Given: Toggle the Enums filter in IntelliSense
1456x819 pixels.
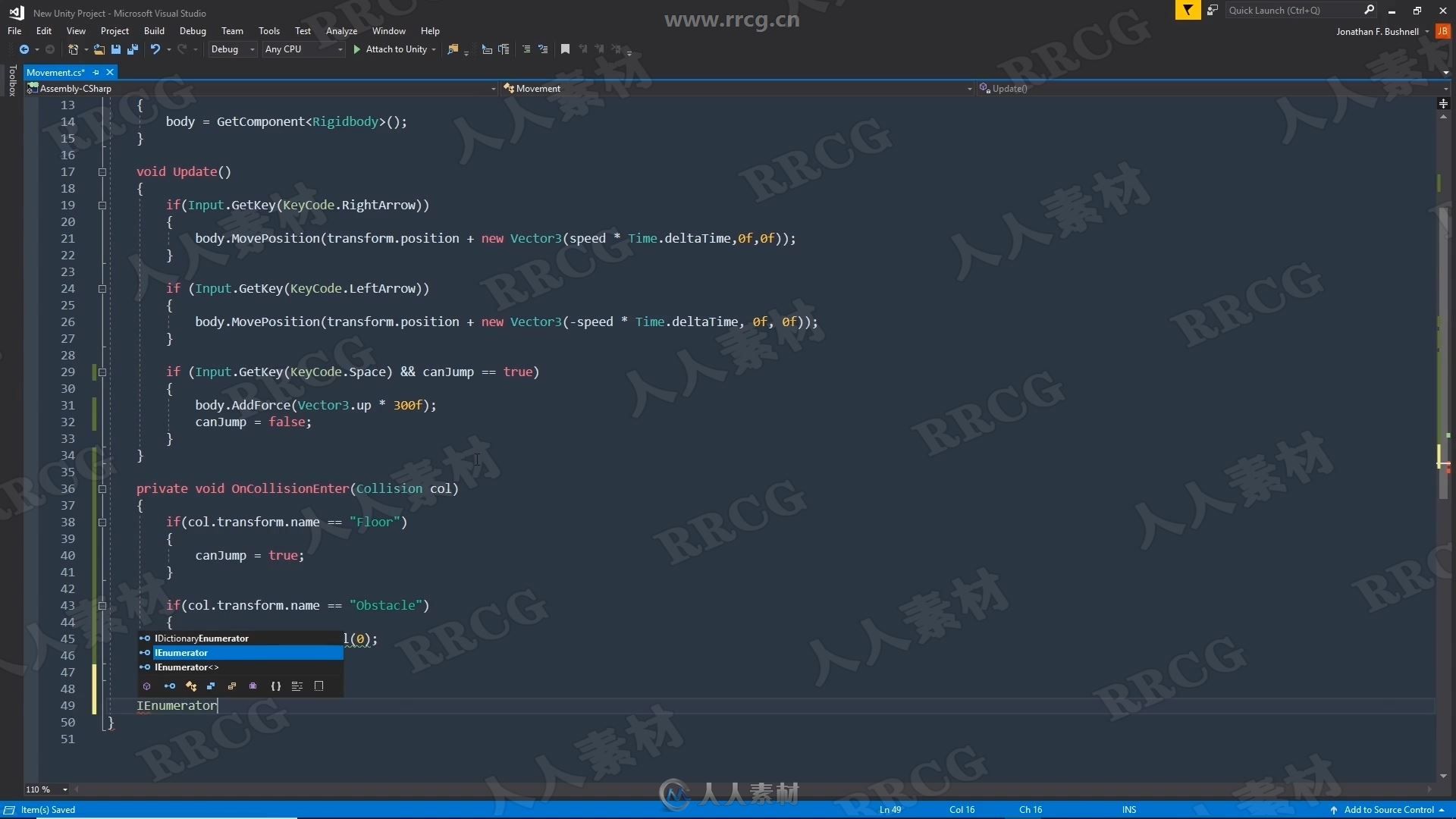Looking at the screenshot, I should coord(232,686).
